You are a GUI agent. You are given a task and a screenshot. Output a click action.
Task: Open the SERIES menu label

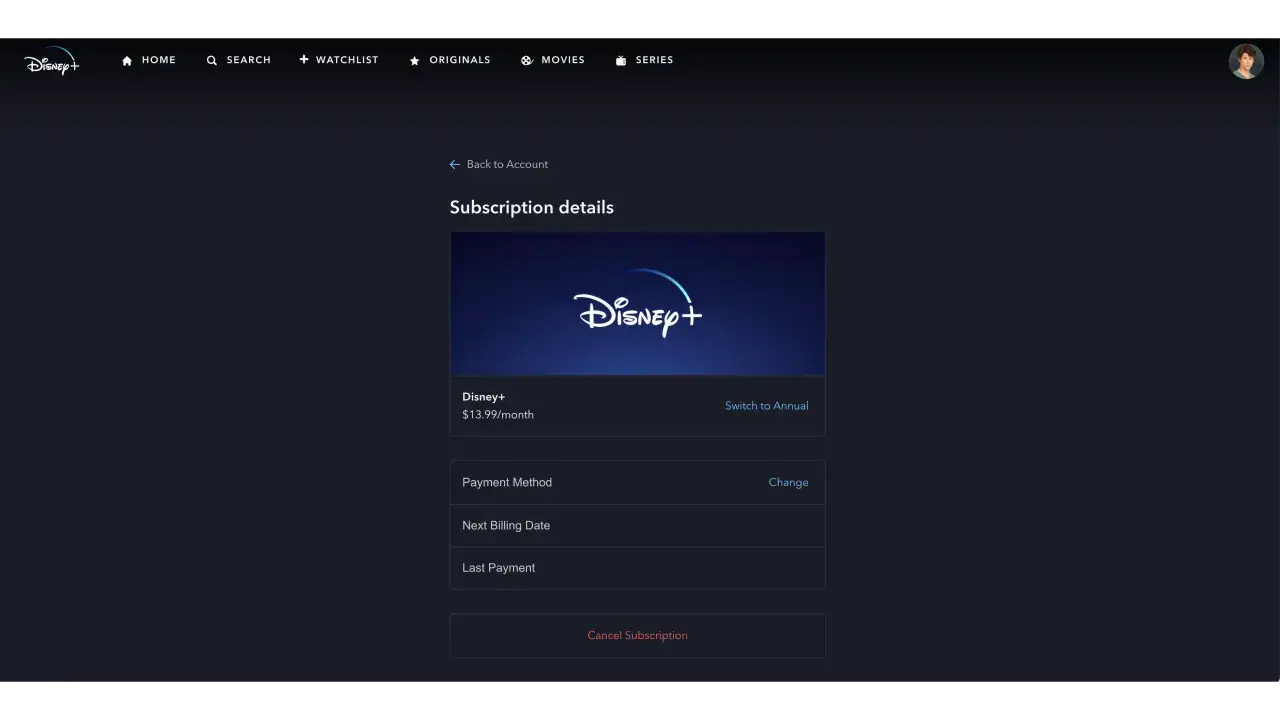[x=654, y=60]
